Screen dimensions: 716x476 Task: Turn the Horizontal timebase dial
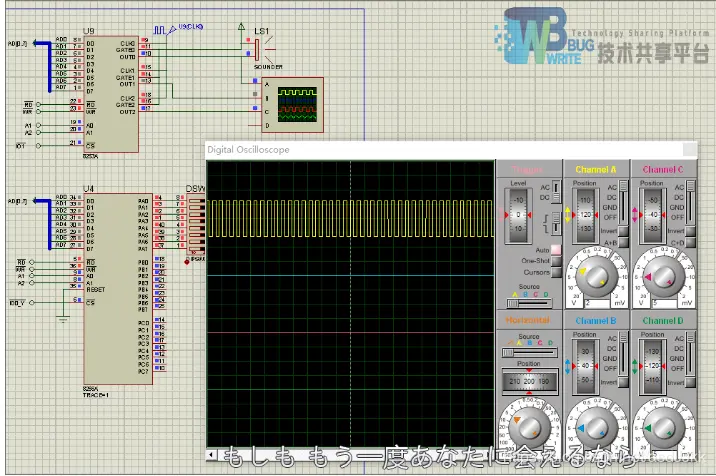pyautogui.click(x=528, y=428)
